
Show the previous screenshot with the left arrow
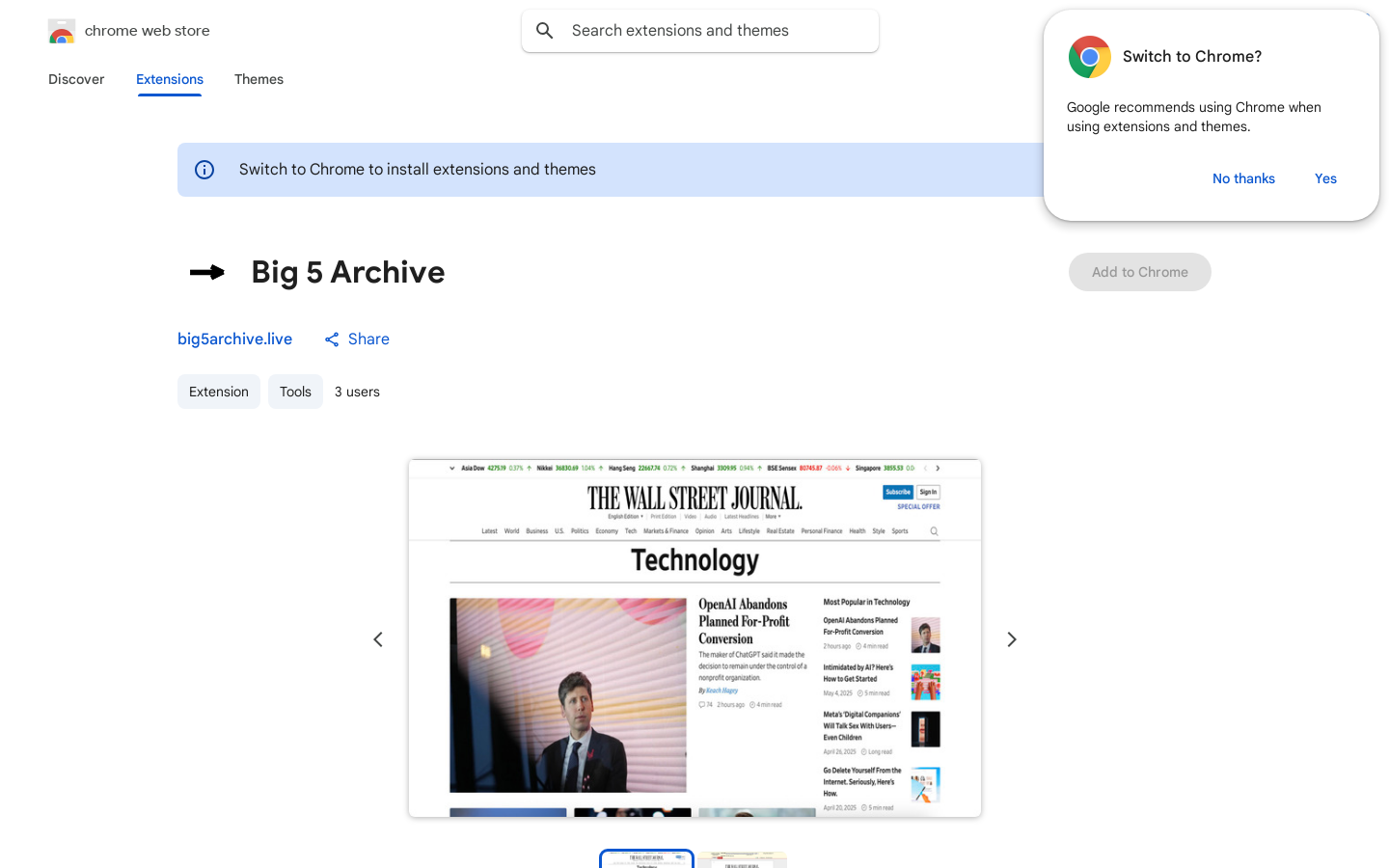point(378,639)
